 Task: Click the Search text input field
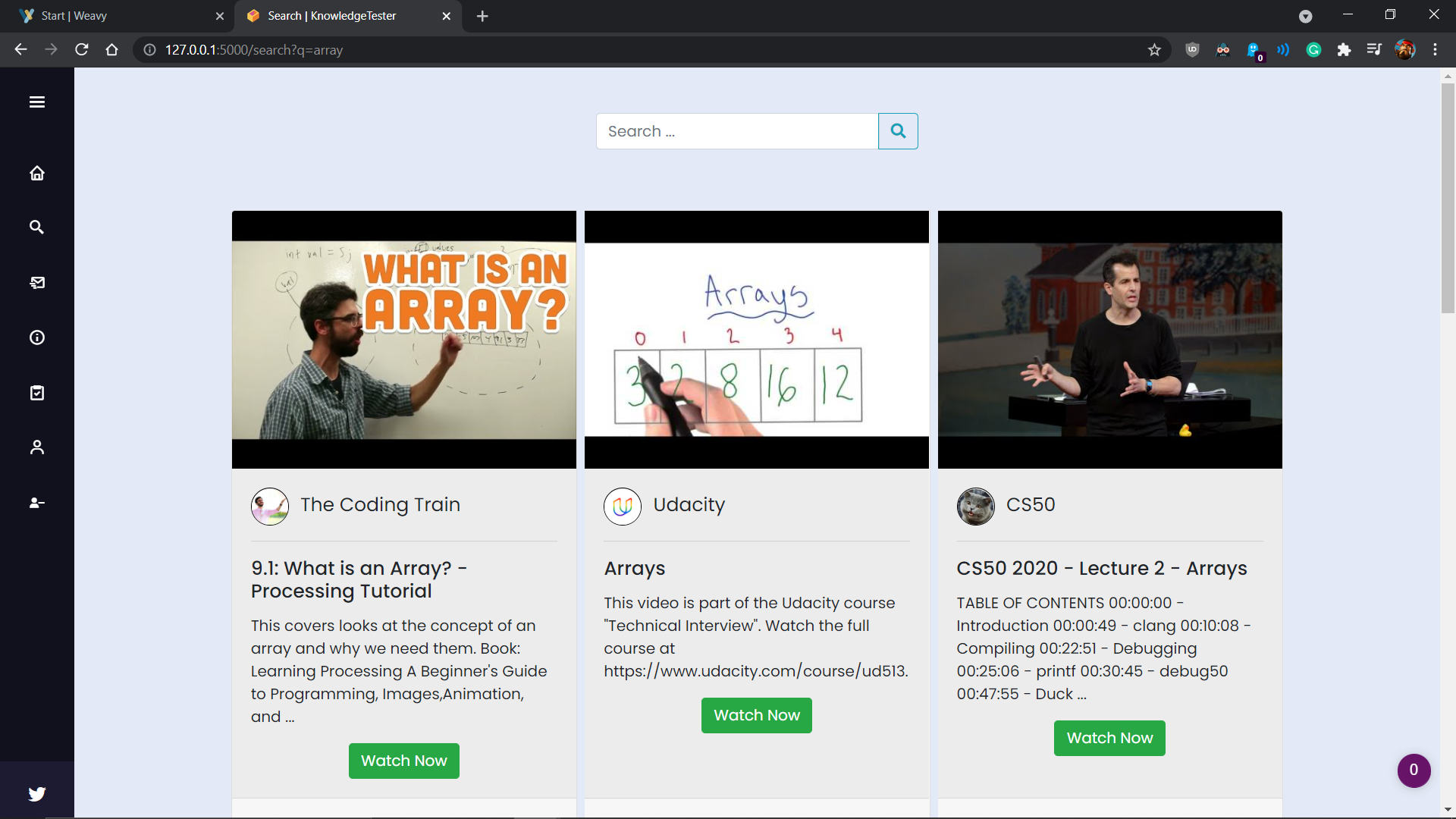point(736,131)
